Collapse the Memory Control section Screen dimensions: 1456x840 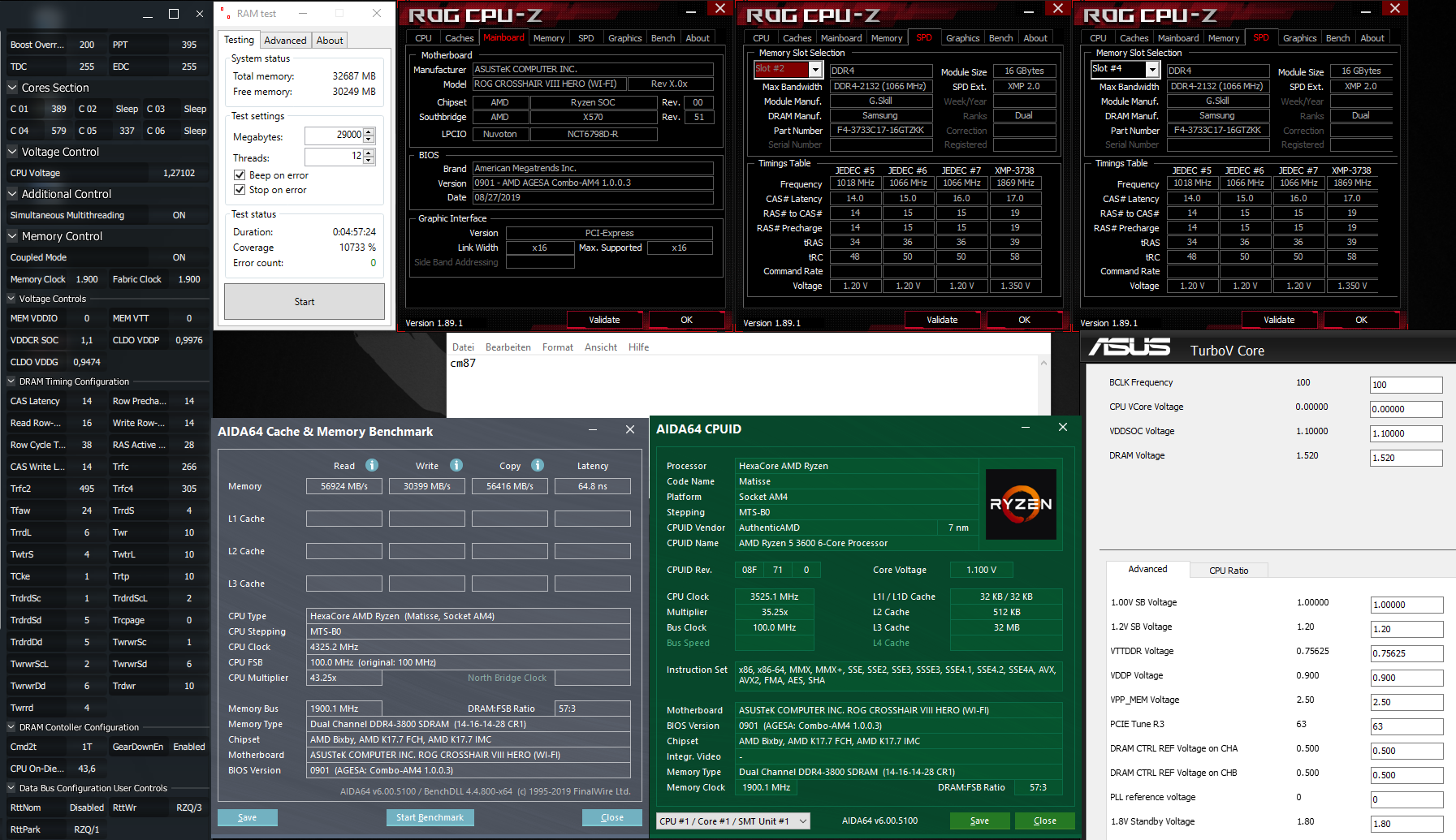(x=12, y=236)
